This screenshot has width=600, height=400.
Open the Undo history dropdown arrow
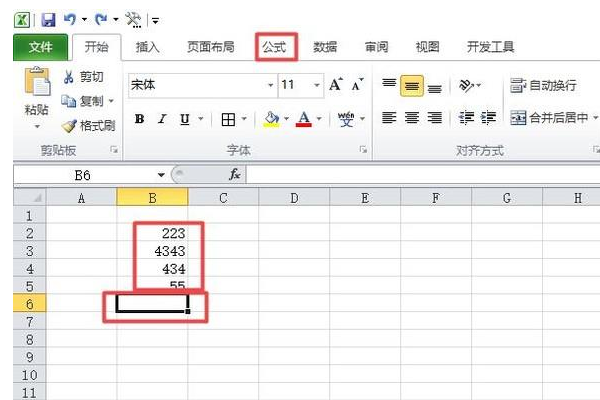tap(84, 20)
